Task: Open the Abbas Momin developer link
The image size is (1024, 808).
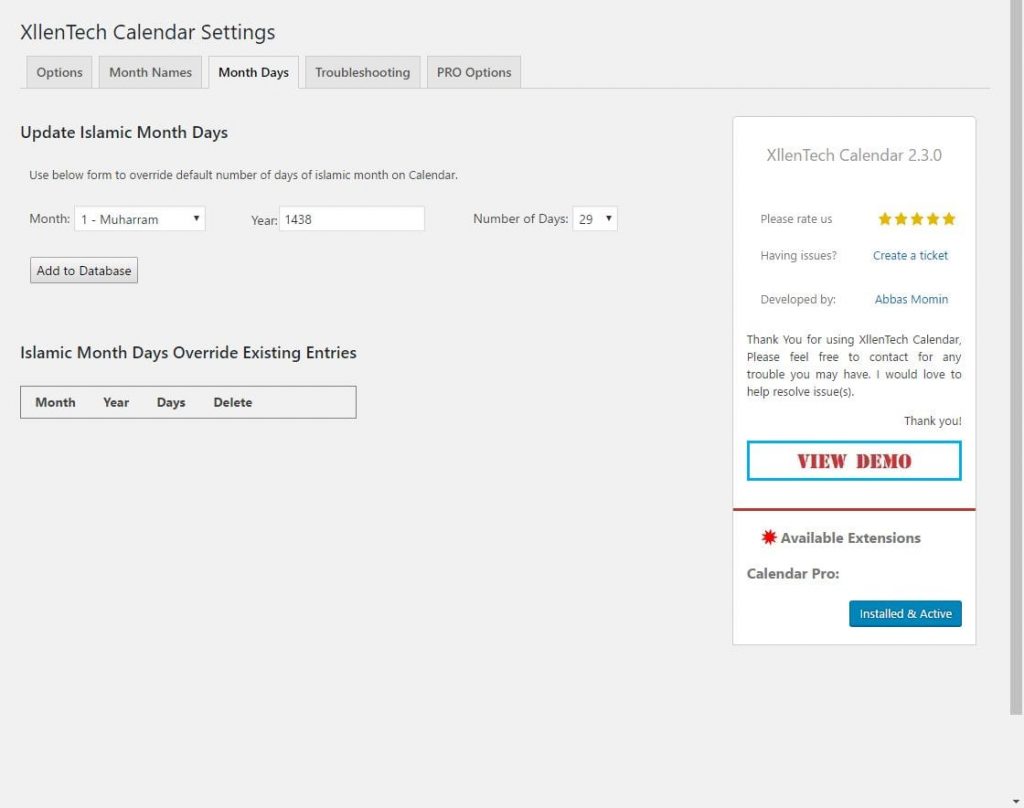Action: pos(911,299)
